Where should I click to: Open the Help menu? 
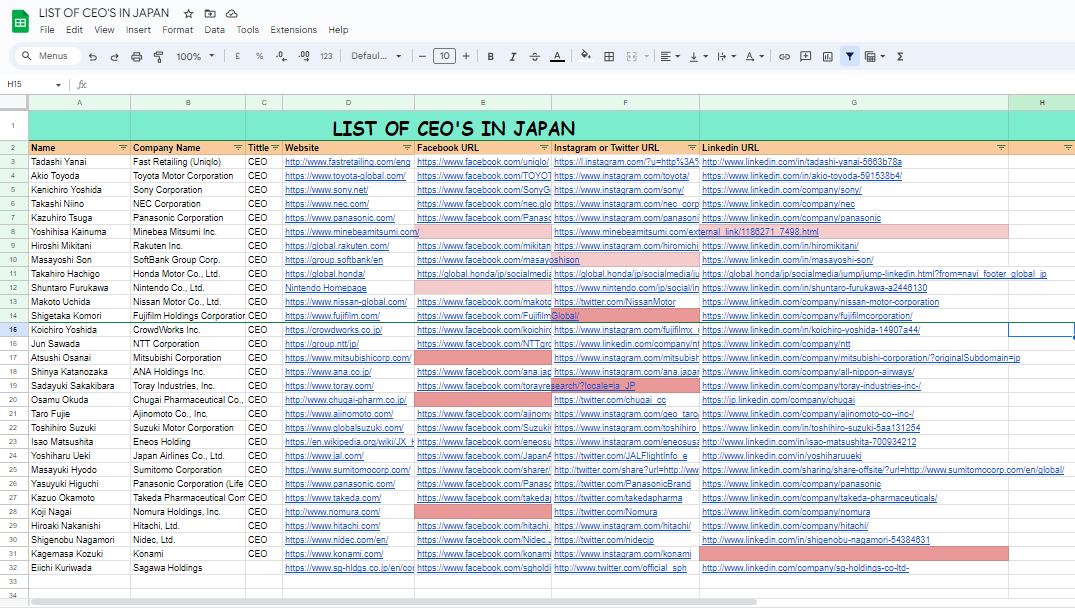tap(338, 29)
